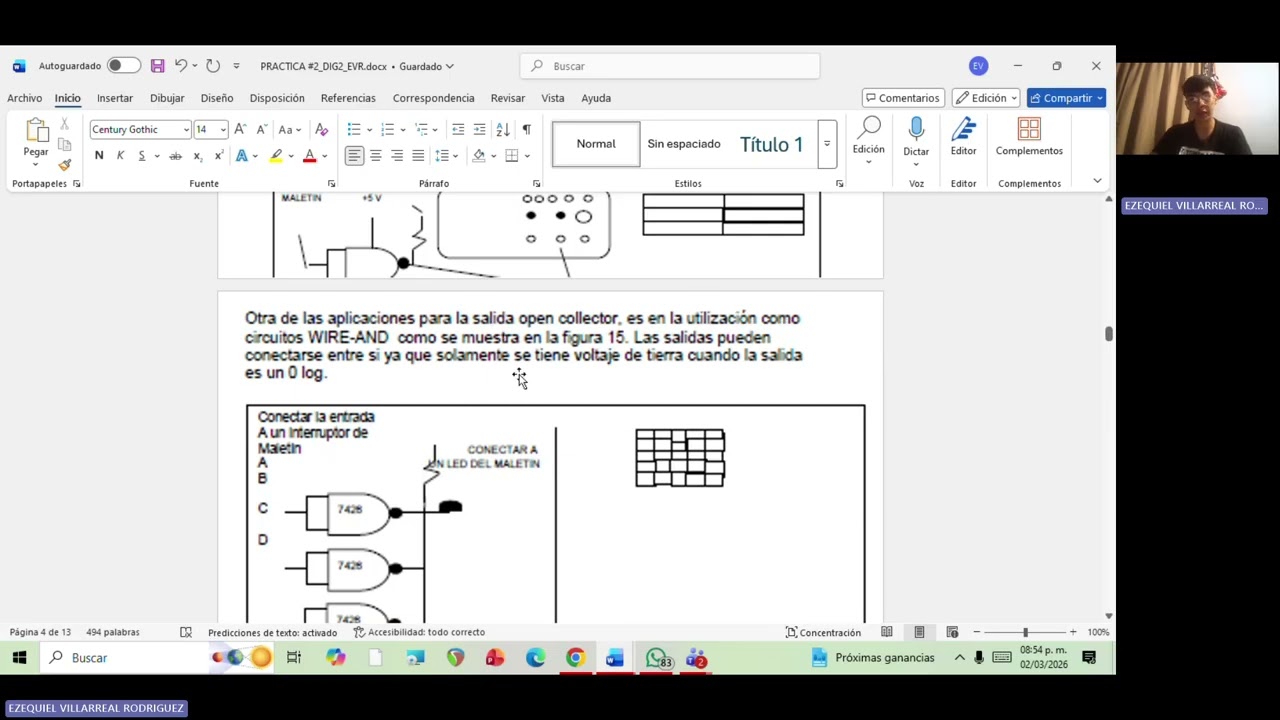The width and height of the screenshot is (1280, 720).
Task: Expand the styles gallery
Action: 827,144
